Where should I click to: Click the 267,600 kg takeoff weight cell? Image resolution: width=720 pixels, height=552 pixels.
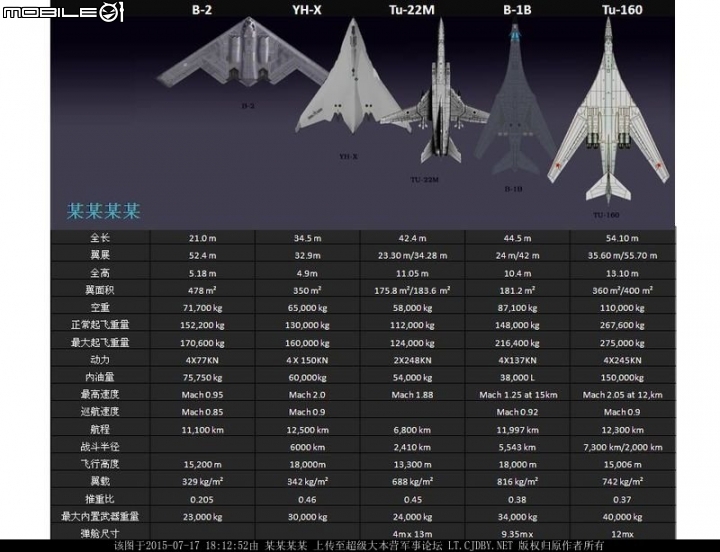(623, 325)
